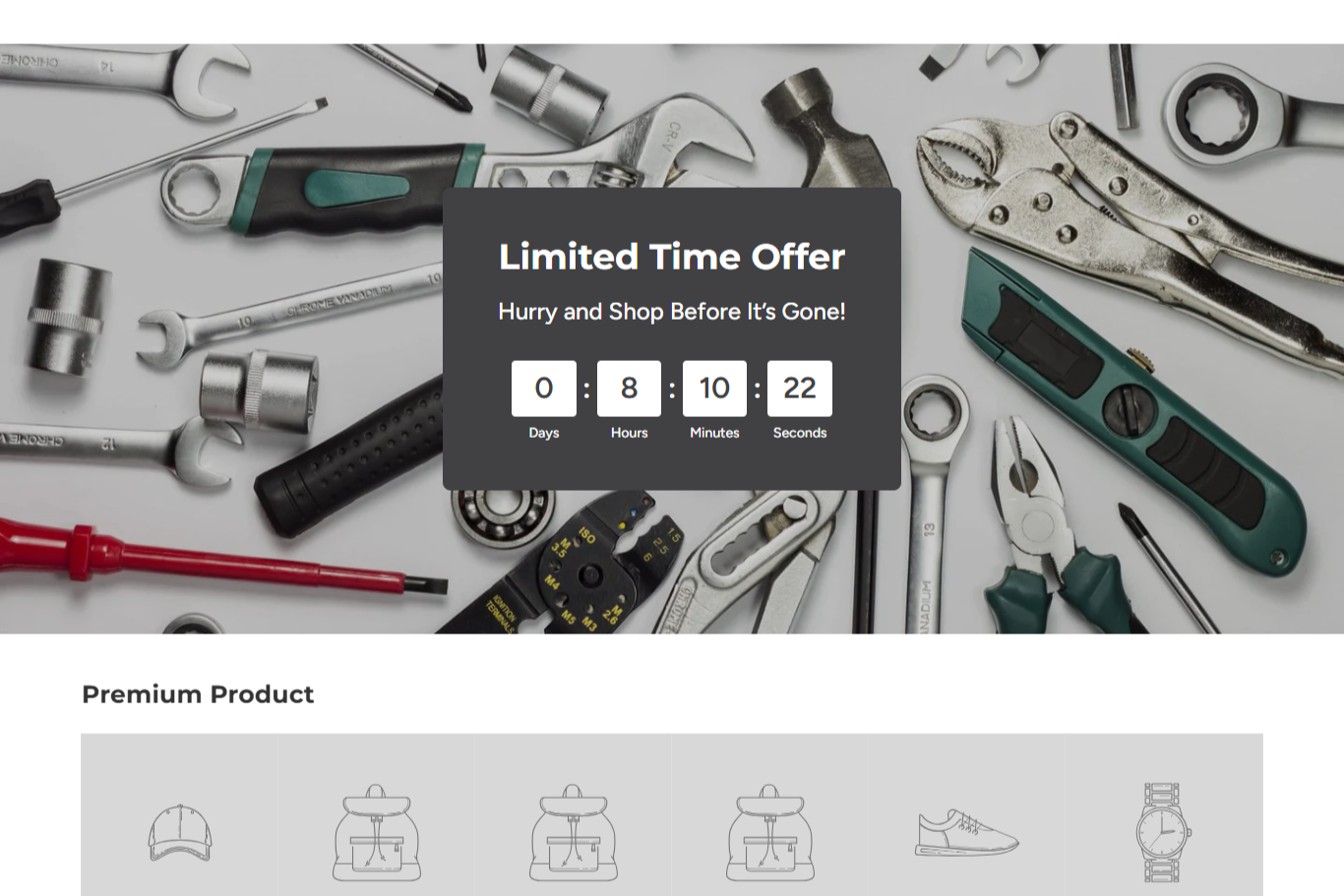The width and height of the screenshot is (1344, 896).
Task: Click the "Hours" label under the counter
Action: [630, 433]
